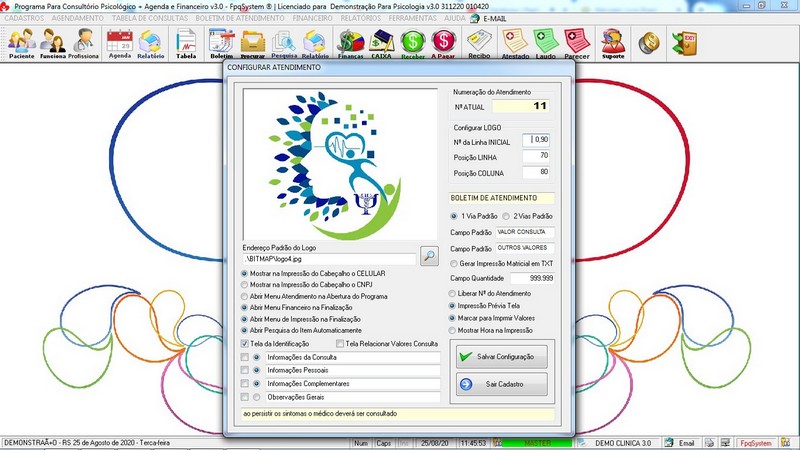Toggle Impressão Prévia Tela option
Image resolution: width=800 pixels, height=450 pixels.
pos(452,306)
